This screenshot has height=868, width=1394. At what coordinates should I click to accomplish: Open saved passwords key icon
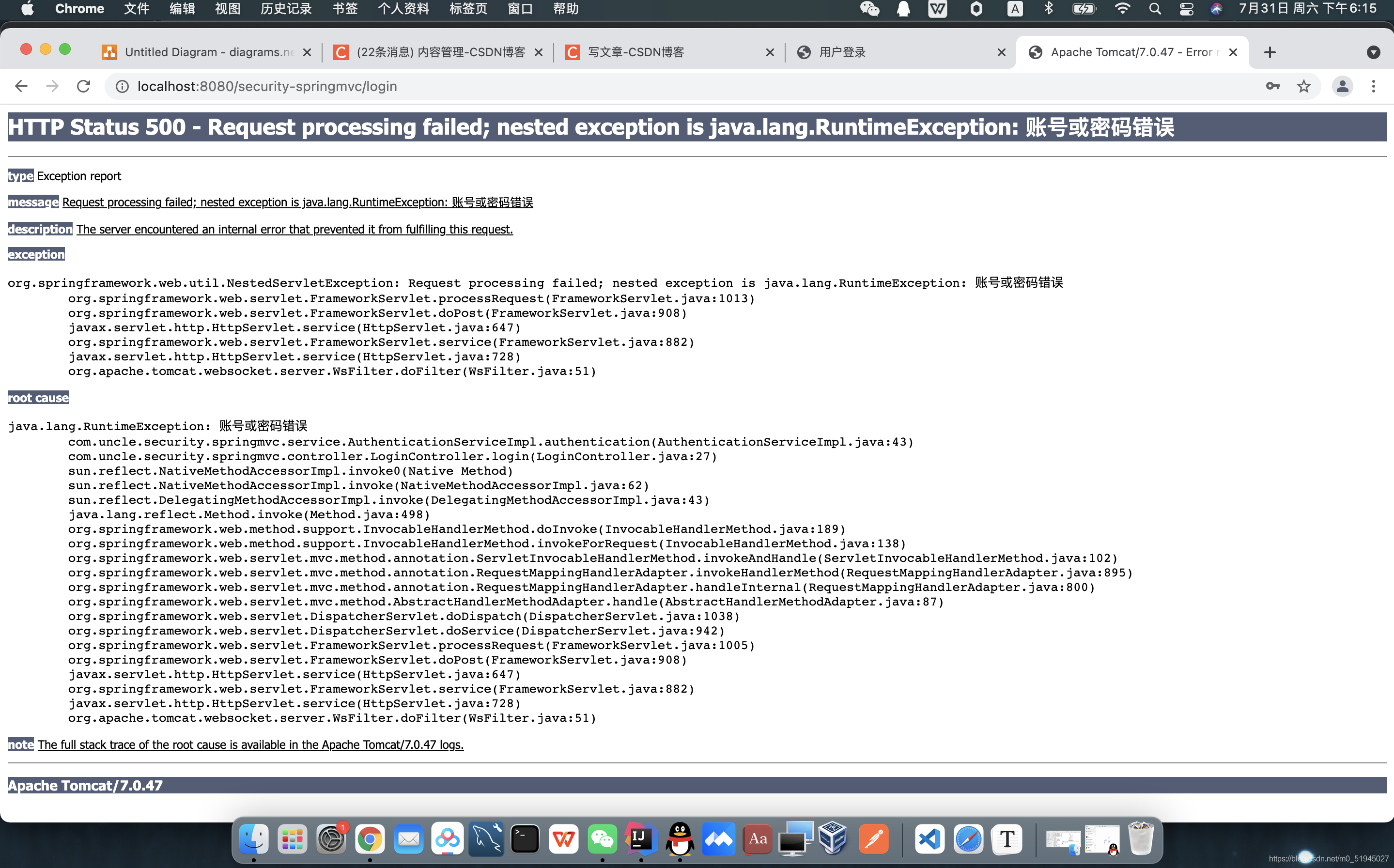pyautogui.click(x=1272, y=86)
